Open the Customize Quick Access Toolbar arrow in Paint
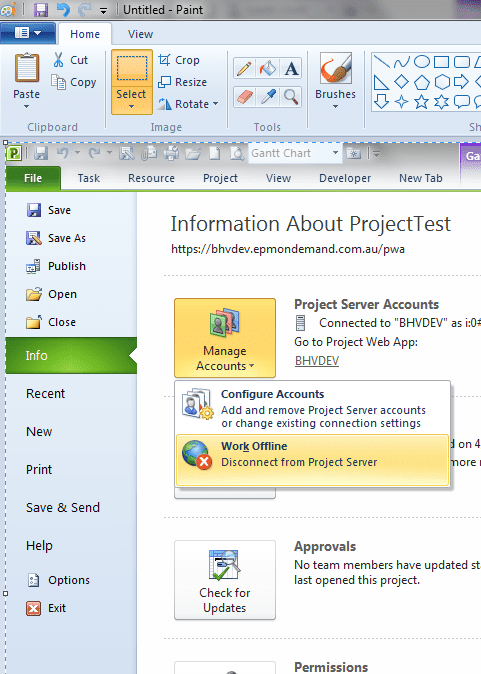 [104, 10]
